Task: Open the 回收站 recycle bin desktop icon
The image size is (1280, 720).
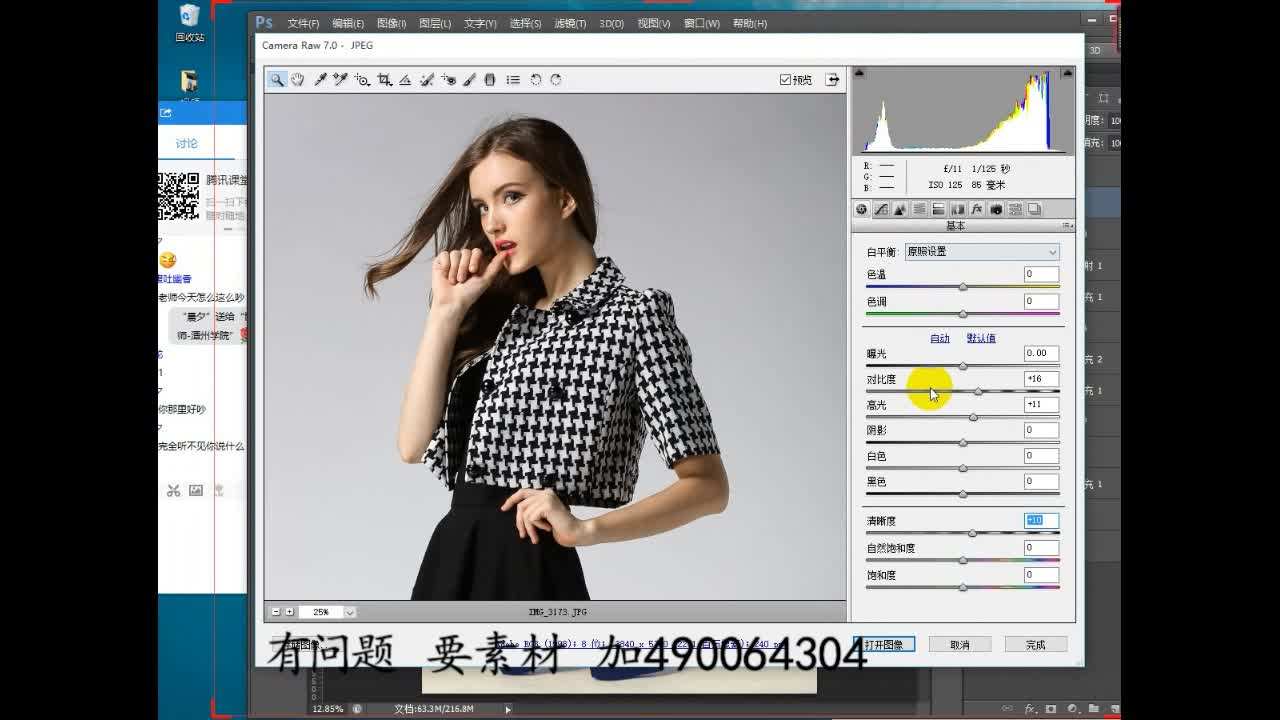Action: (189, 23)
